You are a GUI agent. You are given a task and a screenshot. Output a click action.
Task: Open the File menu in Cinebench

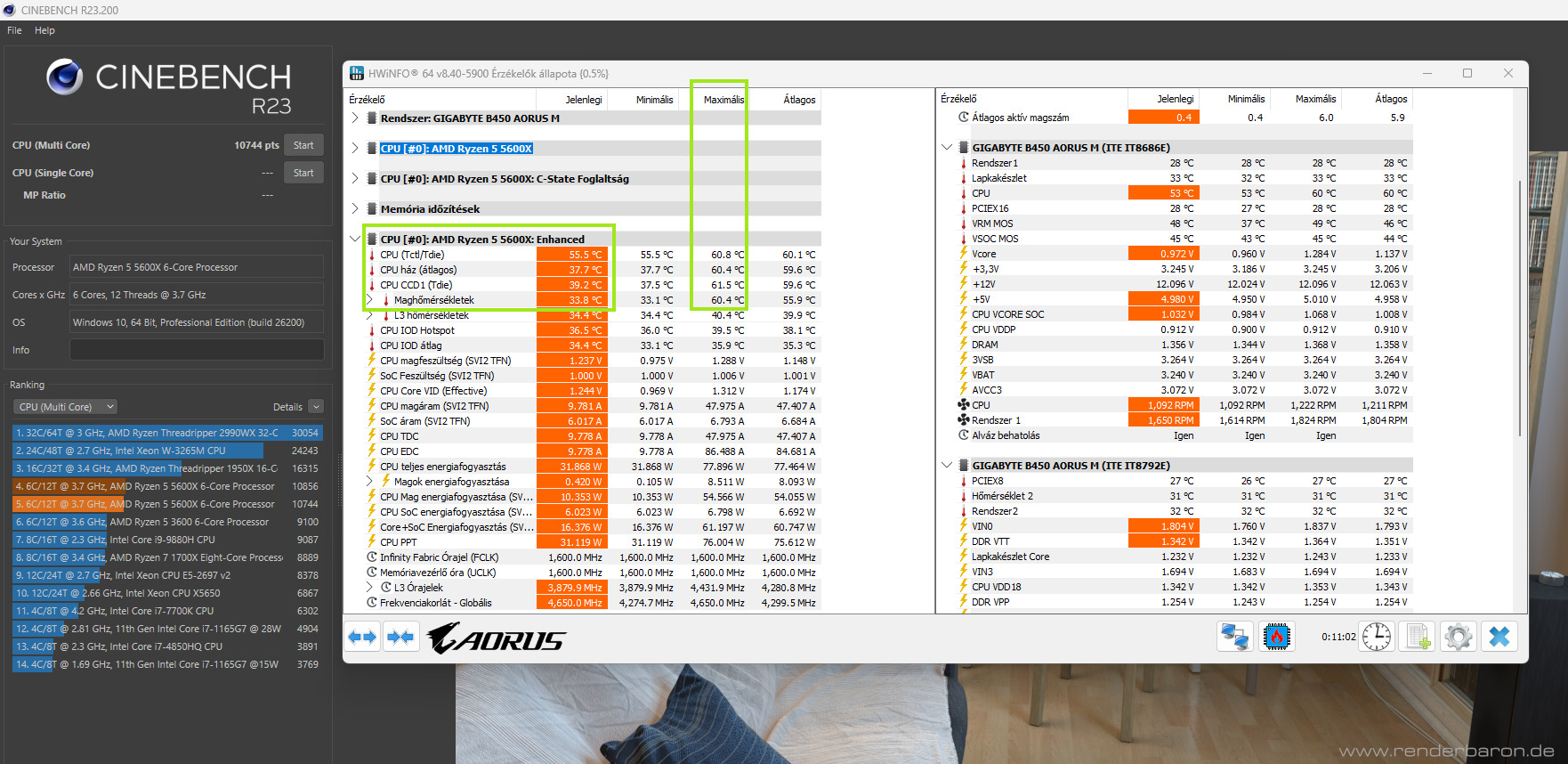[x=14, y=30]
